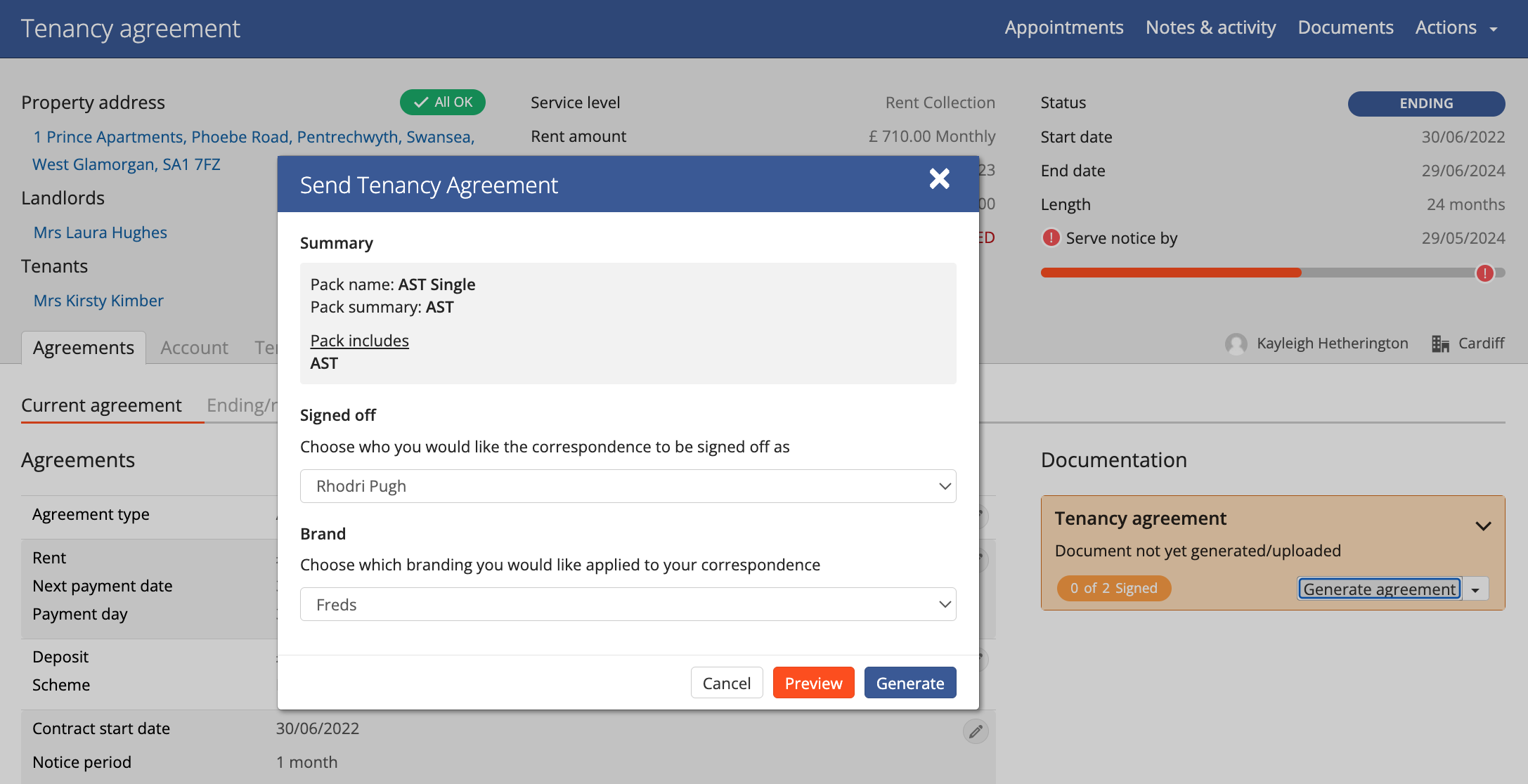The width and height of the screenshot is (1528, 784).
Task: Click the Kayleigh Hetherington avatar icon
Action: [1236, 344]
